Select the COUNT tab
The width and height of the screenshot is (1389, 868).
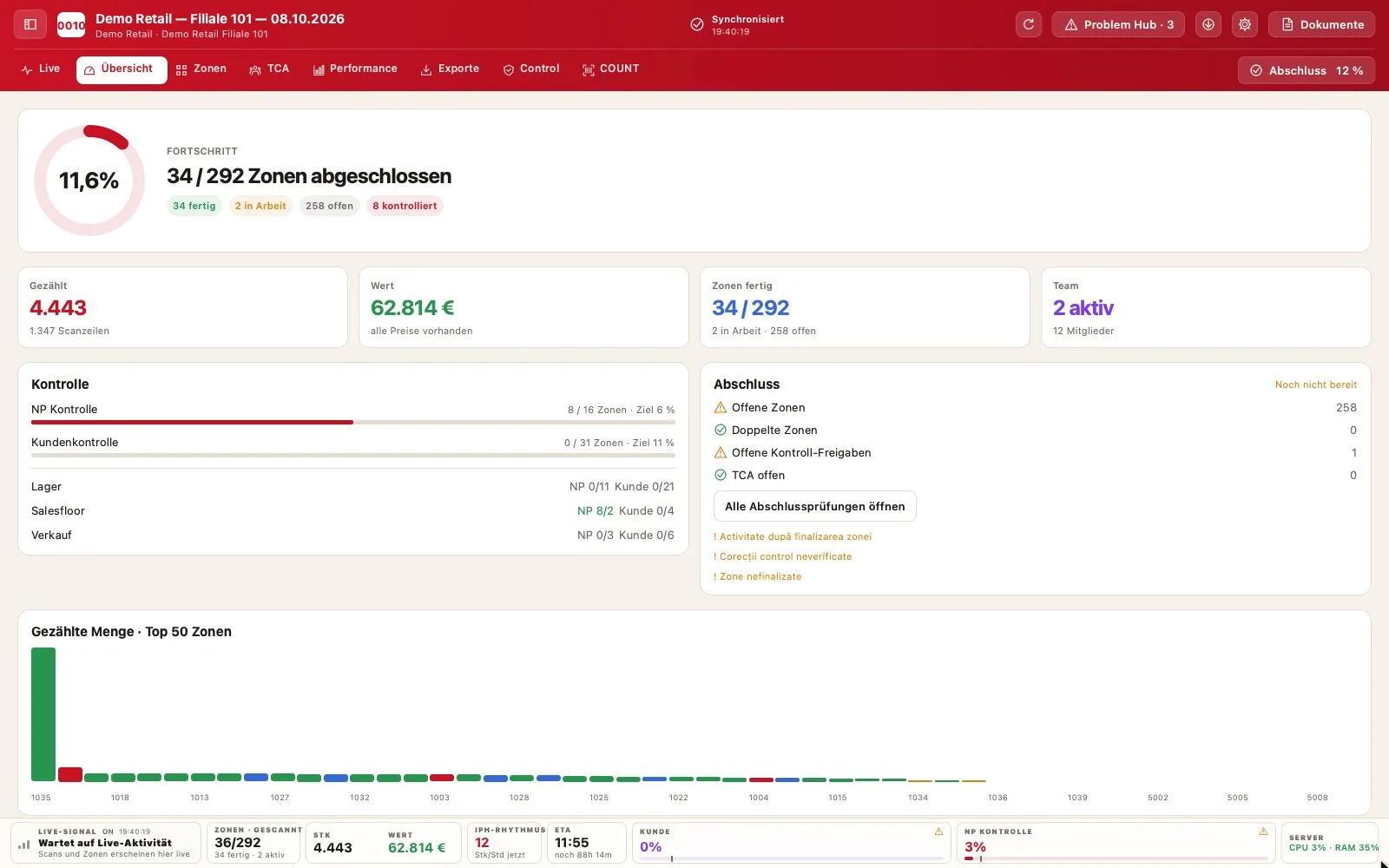(x=611, y=69)
